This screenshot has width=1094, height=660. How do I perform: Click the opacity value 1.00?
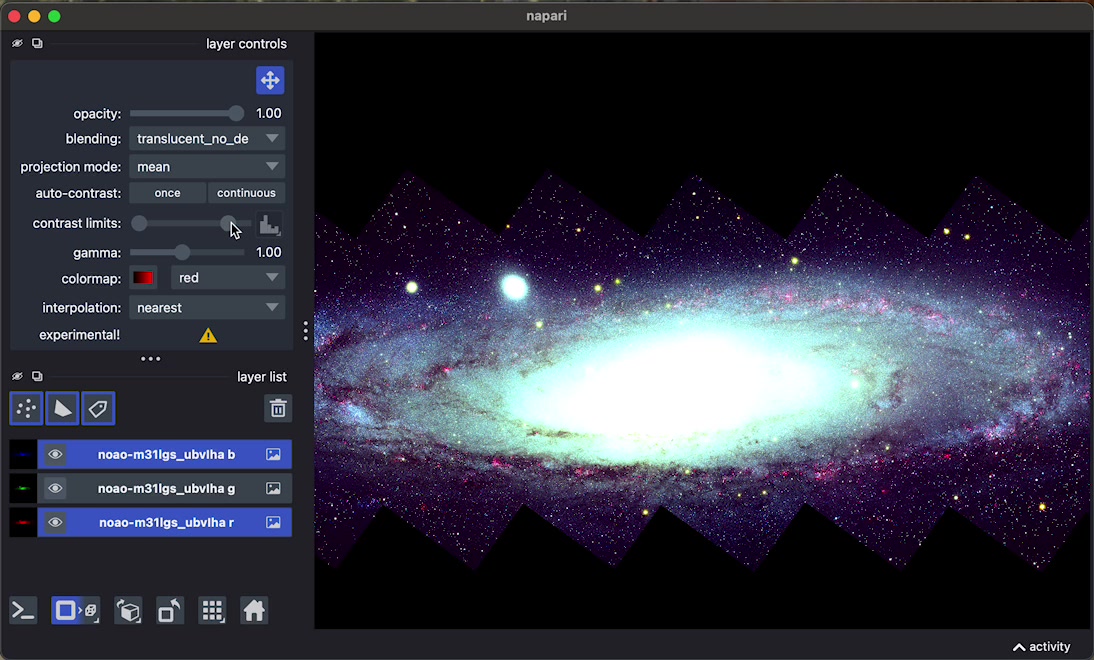coord(269,113)
